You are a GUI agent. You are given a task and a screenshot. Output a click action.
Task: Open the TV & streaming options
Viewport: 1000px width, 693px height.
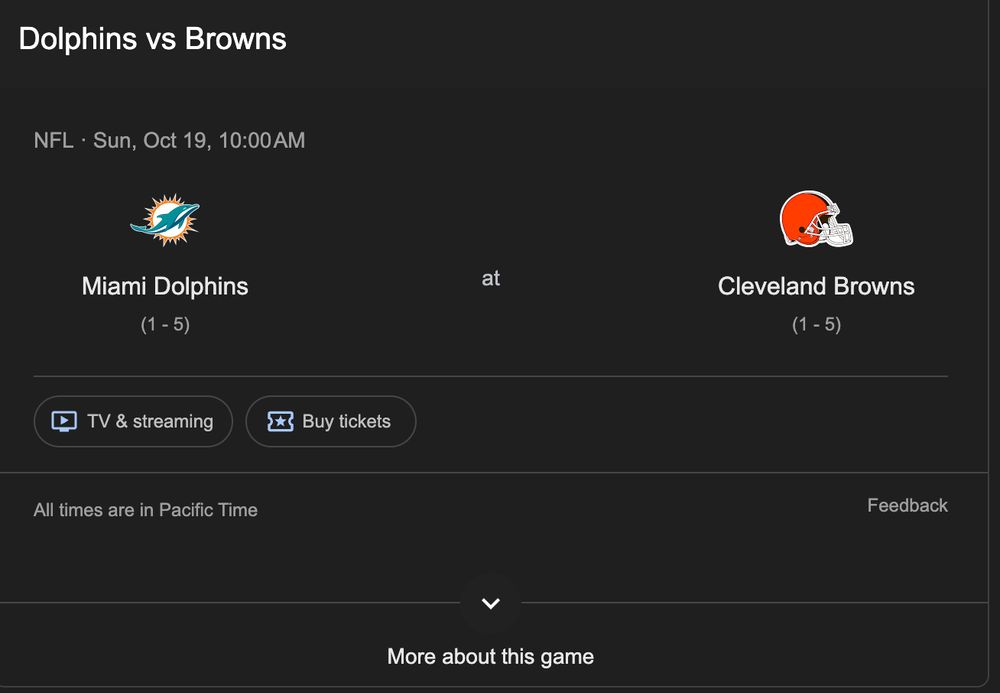click(x=133, y=421)
